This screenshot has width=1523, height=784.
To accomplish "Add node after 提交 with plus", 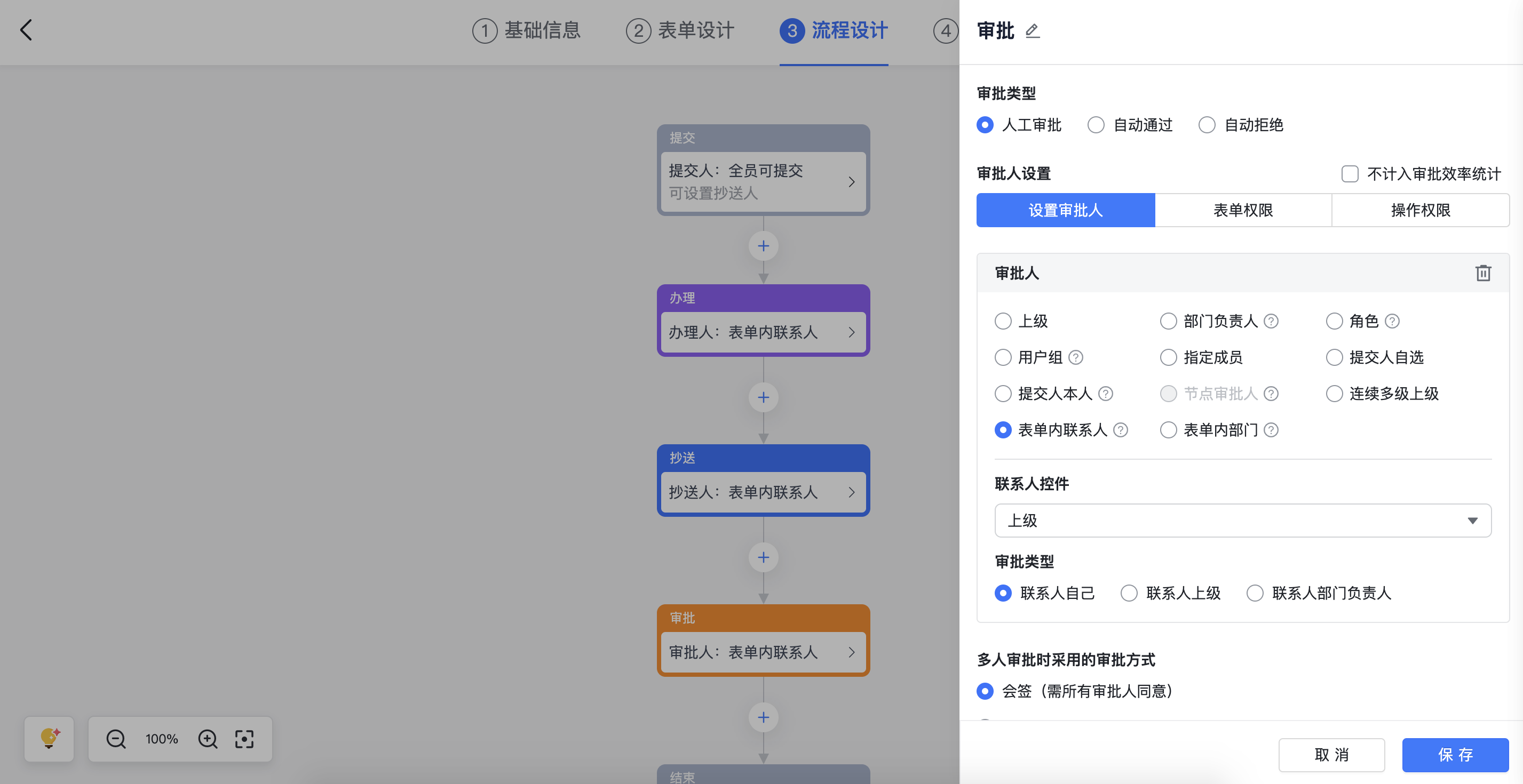I will [x=763, y=246].
